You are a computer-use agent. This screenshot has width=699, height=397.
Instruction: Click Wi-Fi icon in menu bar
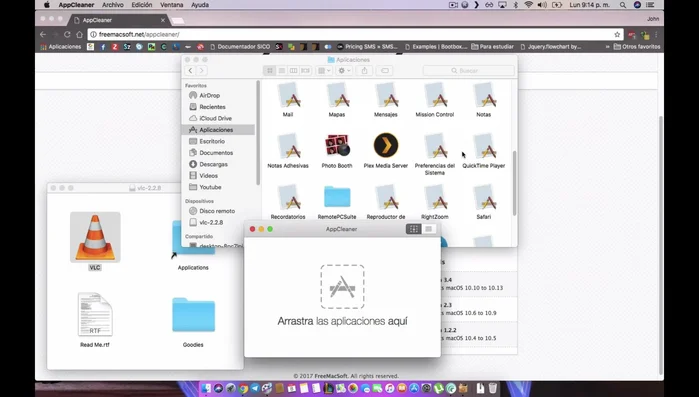coord(529,5)
